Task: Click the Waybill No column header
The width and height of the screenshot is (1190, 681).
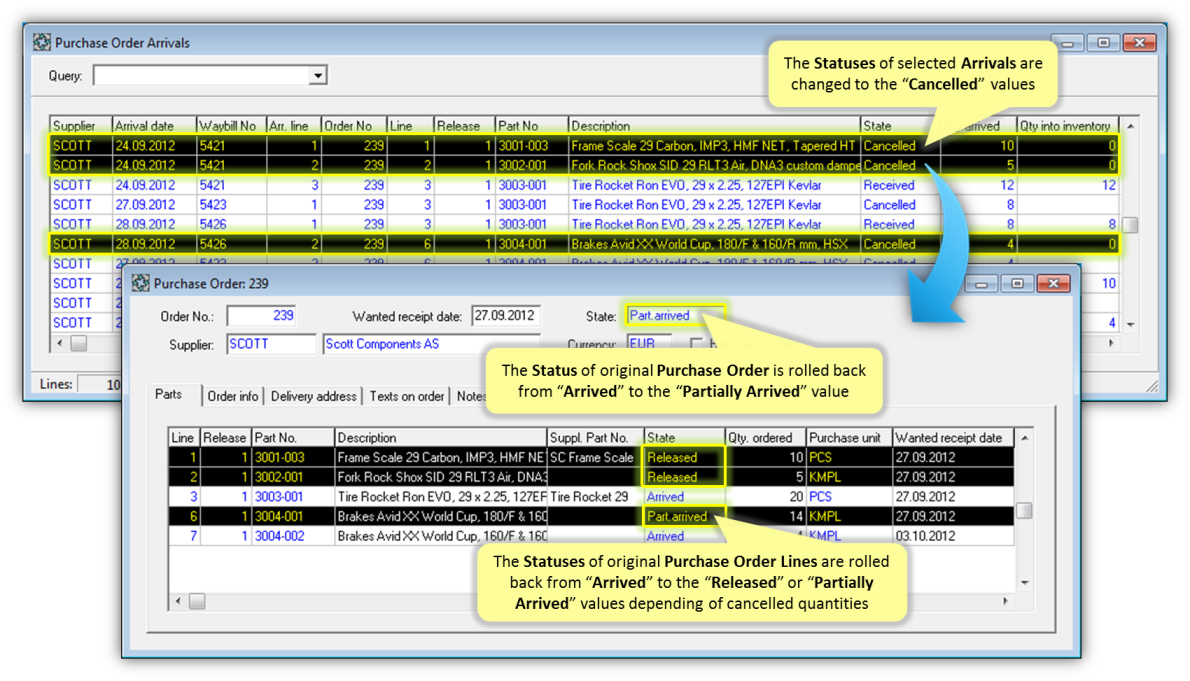Action: pyautogui.click(x=231, y=126)
